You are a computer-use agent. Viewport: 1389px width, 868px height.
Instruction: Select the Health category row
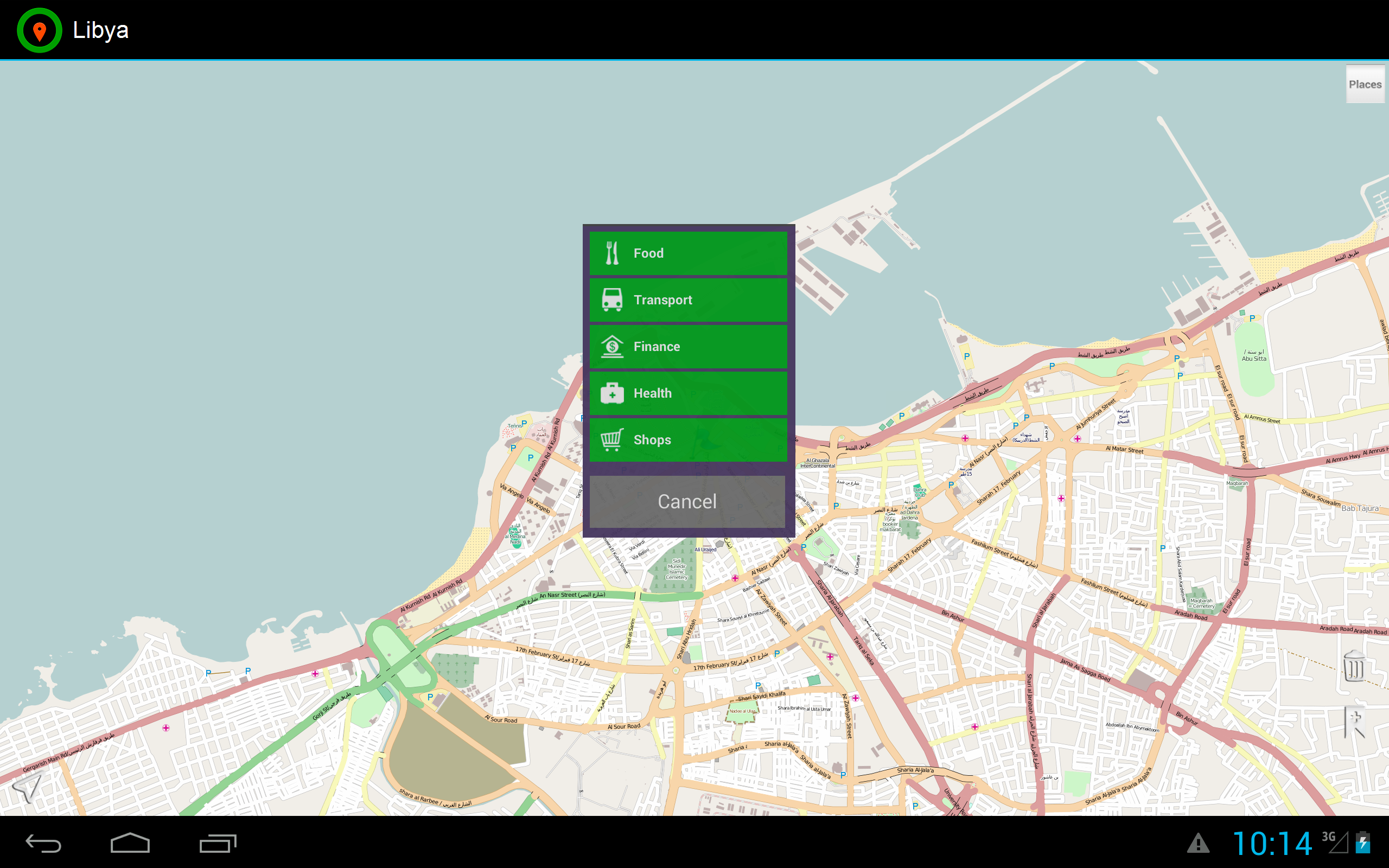click(x=687, y=393)
